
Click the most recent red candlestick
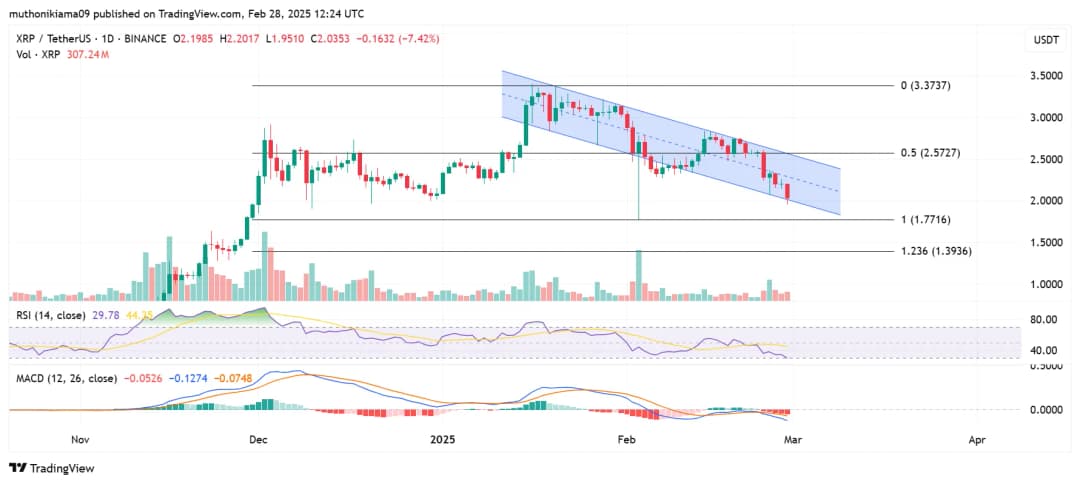788,192
